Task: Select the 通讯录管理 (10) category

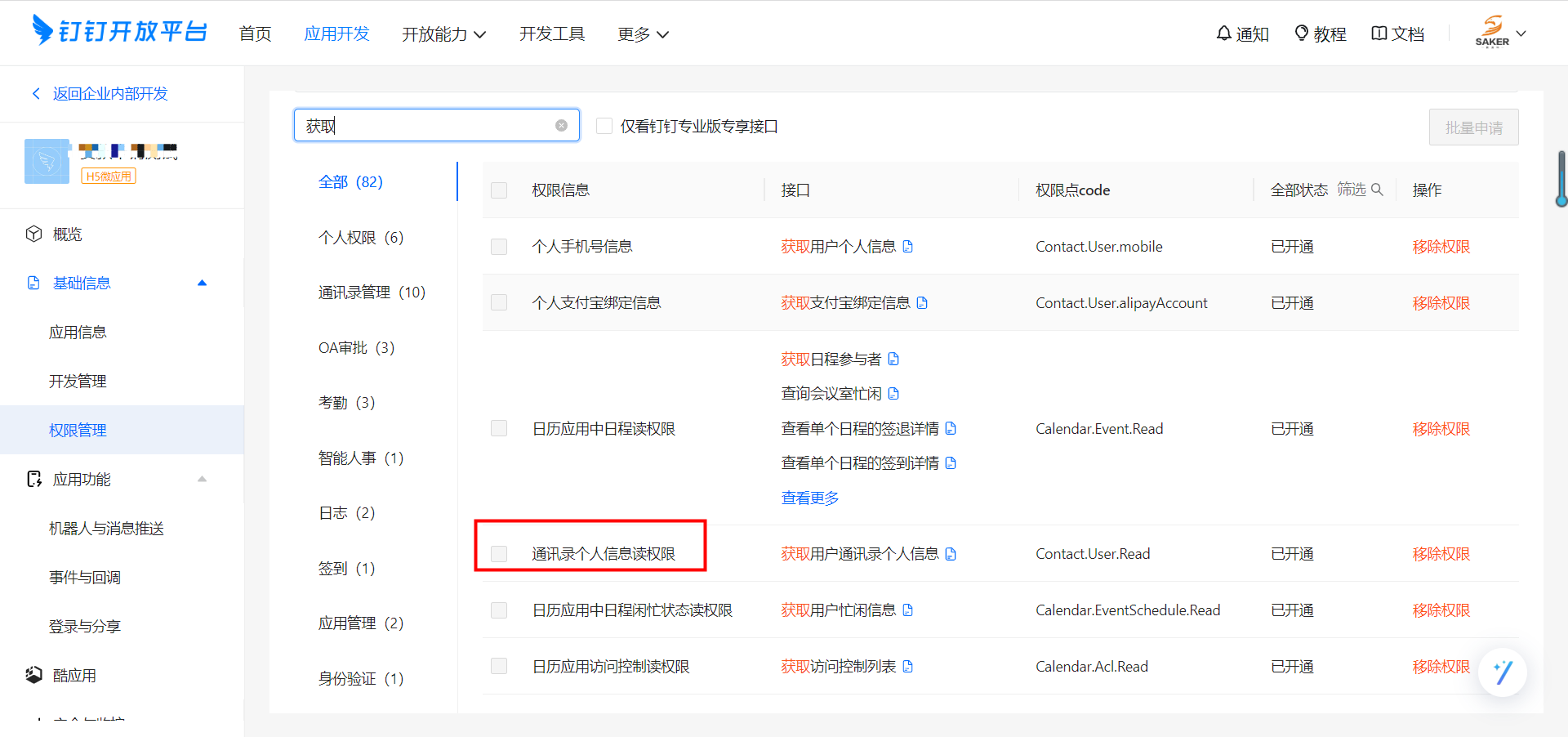Action: coord(372,292)
